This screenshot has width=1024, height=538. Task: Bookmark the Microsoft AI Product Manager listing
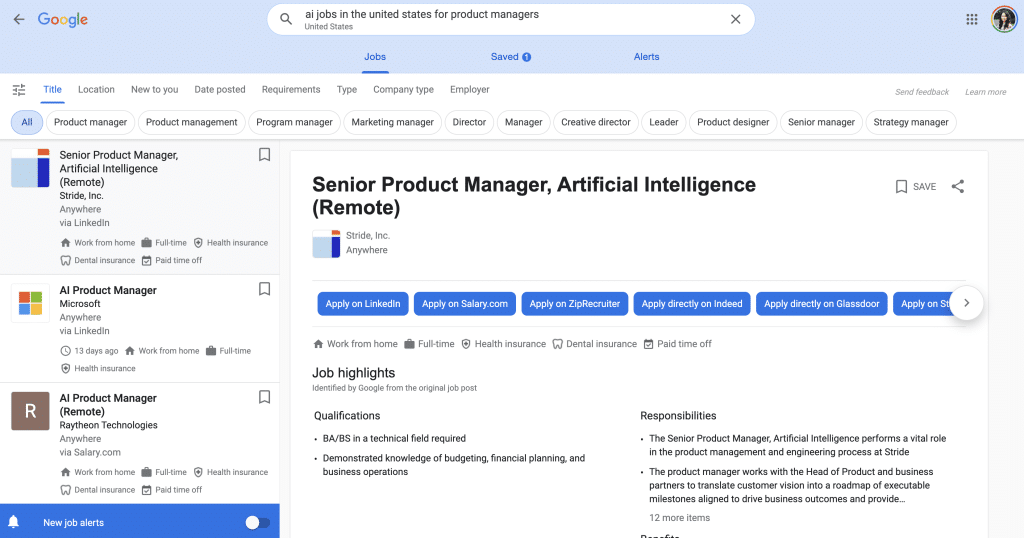pos(264,289)
